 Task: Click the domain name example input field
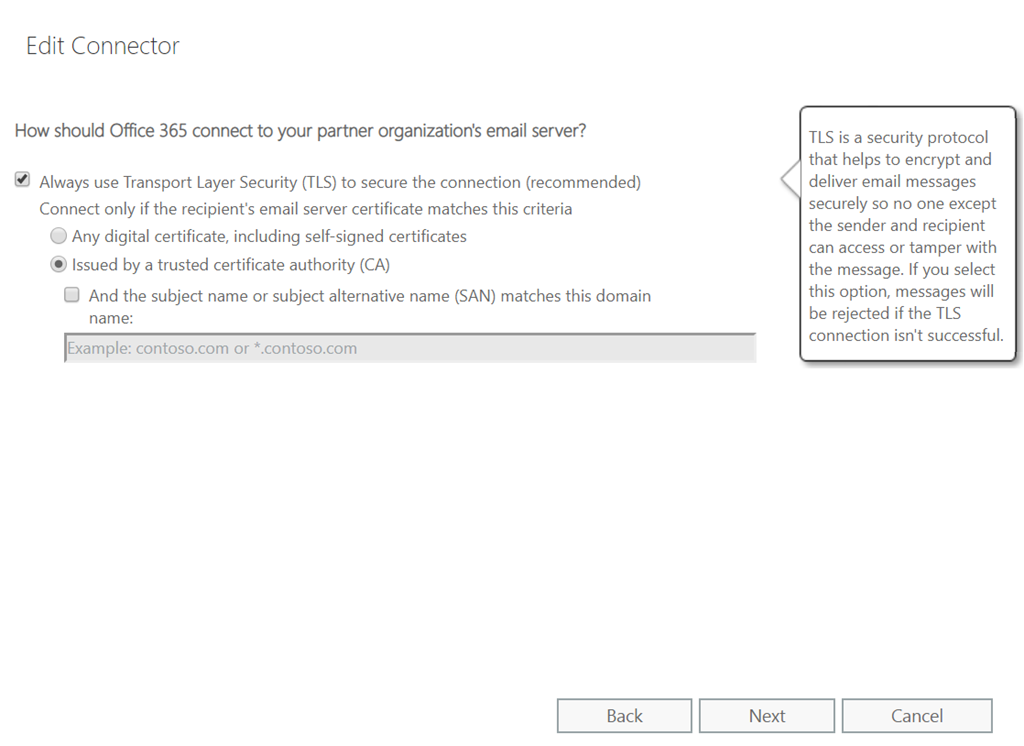tap(410, 348)
